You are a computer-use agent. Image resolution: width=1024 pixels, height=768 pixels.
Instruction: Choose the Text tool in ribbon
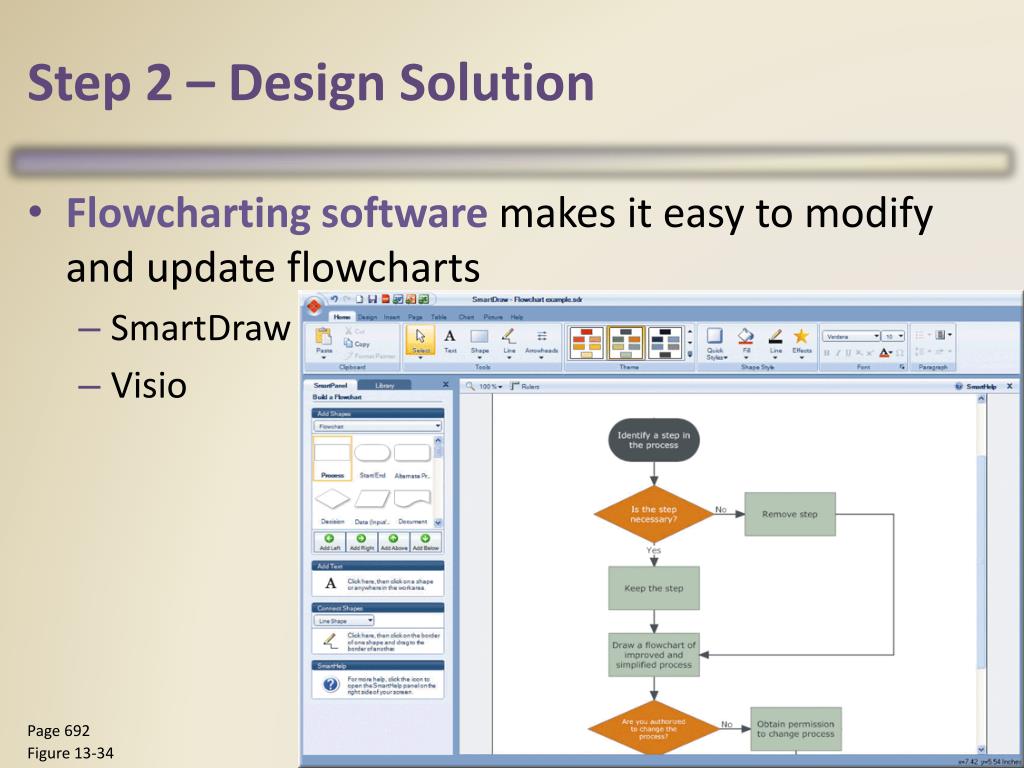pyautogui.click(x=450, y=342)
